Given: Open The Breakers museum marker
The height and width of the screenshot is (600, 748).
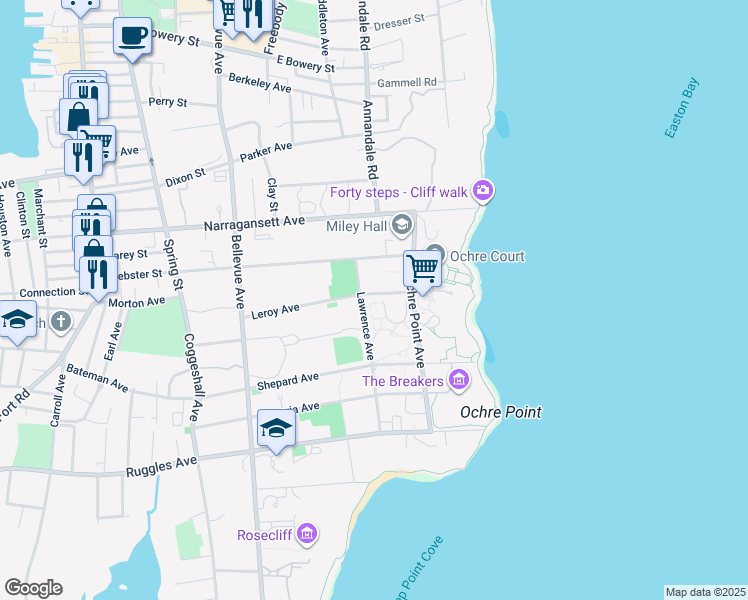Looking at the screenshot, I should pos(459,381).
